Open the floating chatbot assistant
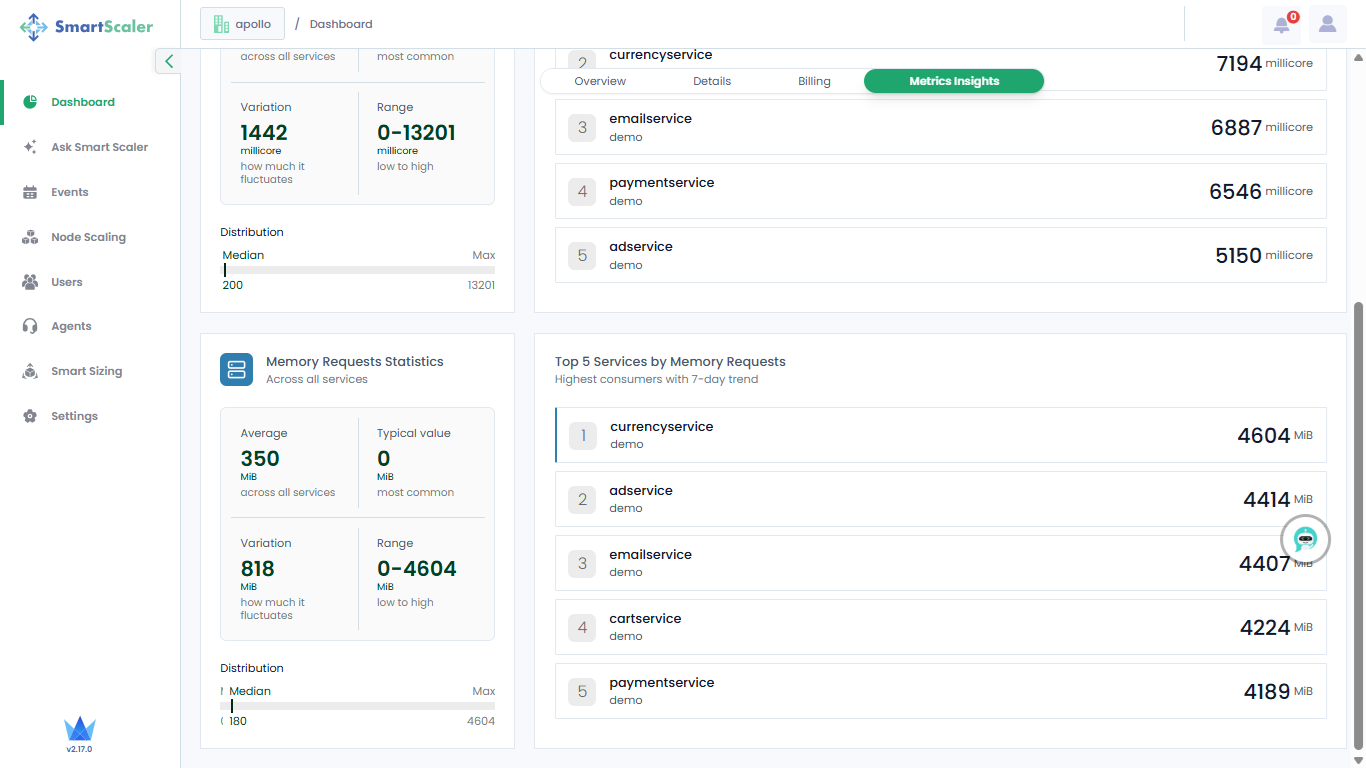The image size is (1366, 768). (1305, 540)
